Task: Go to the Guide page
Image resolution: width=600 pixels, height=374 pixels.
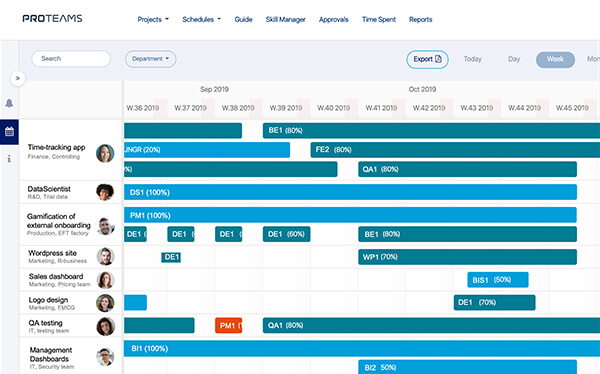Action: coord(243,20)
